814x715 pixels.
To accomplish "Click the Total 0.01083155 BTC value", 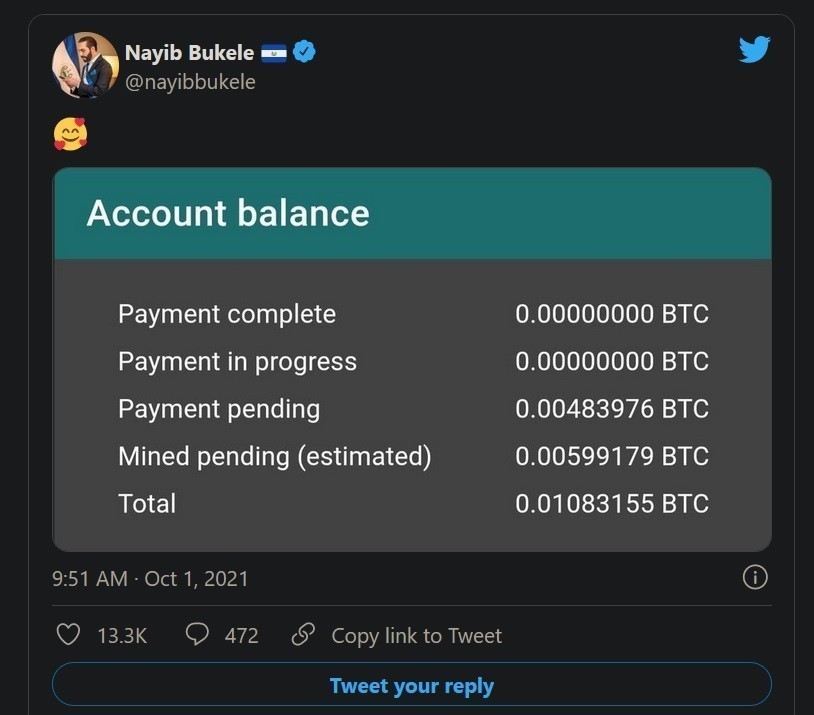I will pos(611,504).
